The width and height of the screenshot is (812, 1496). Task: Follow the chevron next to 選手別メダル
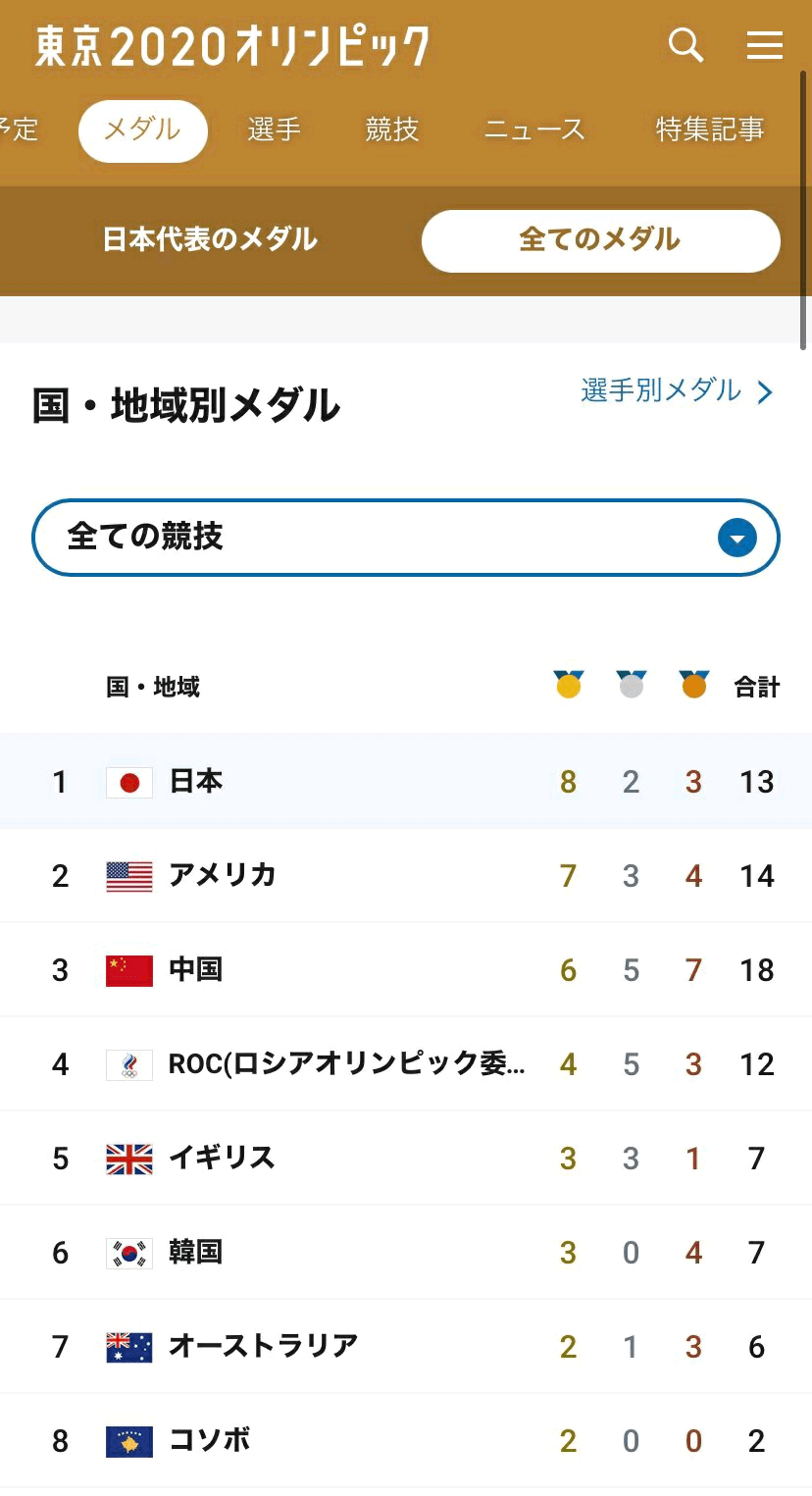(x=765, y=392)
